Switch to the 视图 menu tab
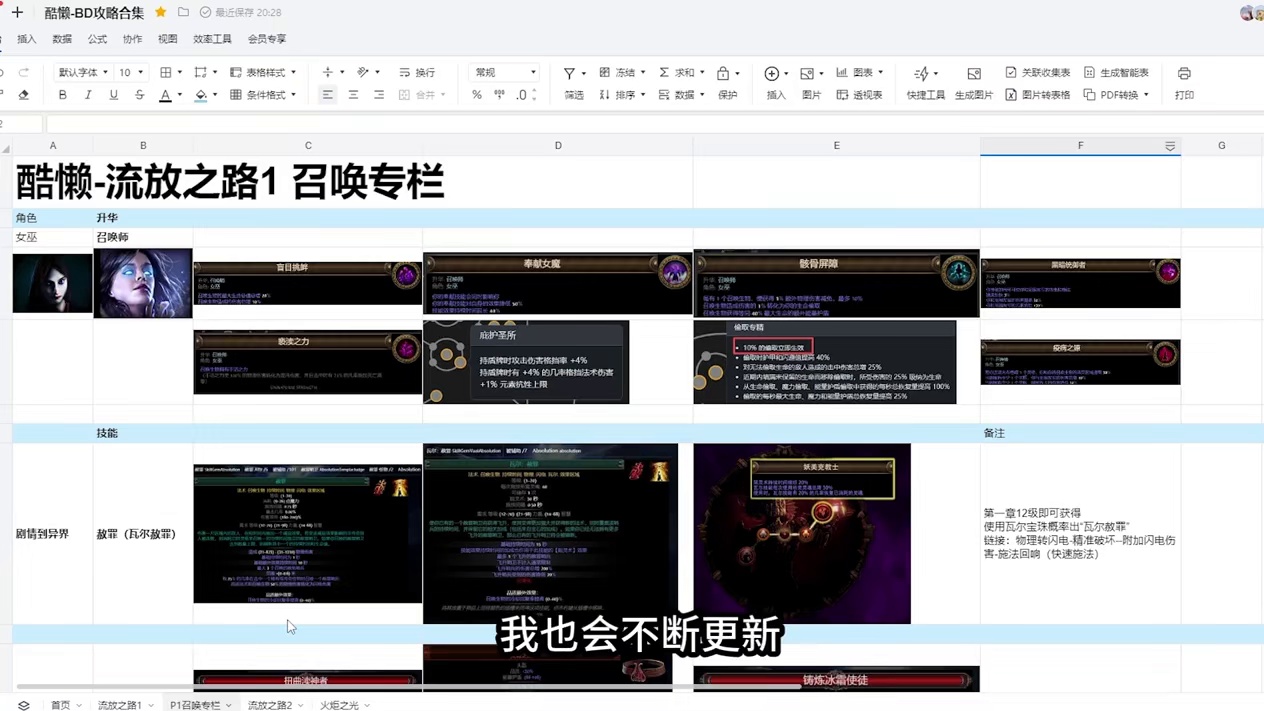 pyautogui.click(x=169, y=38)
